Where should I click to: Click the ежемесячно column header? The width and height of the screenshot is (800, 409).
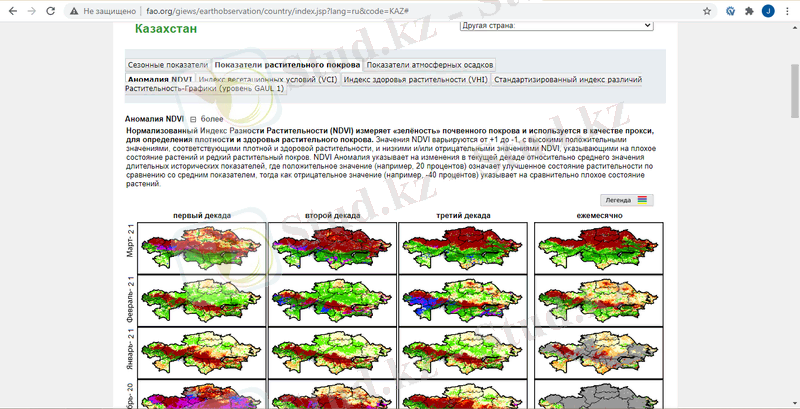pyautogui.click(x=599, y=216)
